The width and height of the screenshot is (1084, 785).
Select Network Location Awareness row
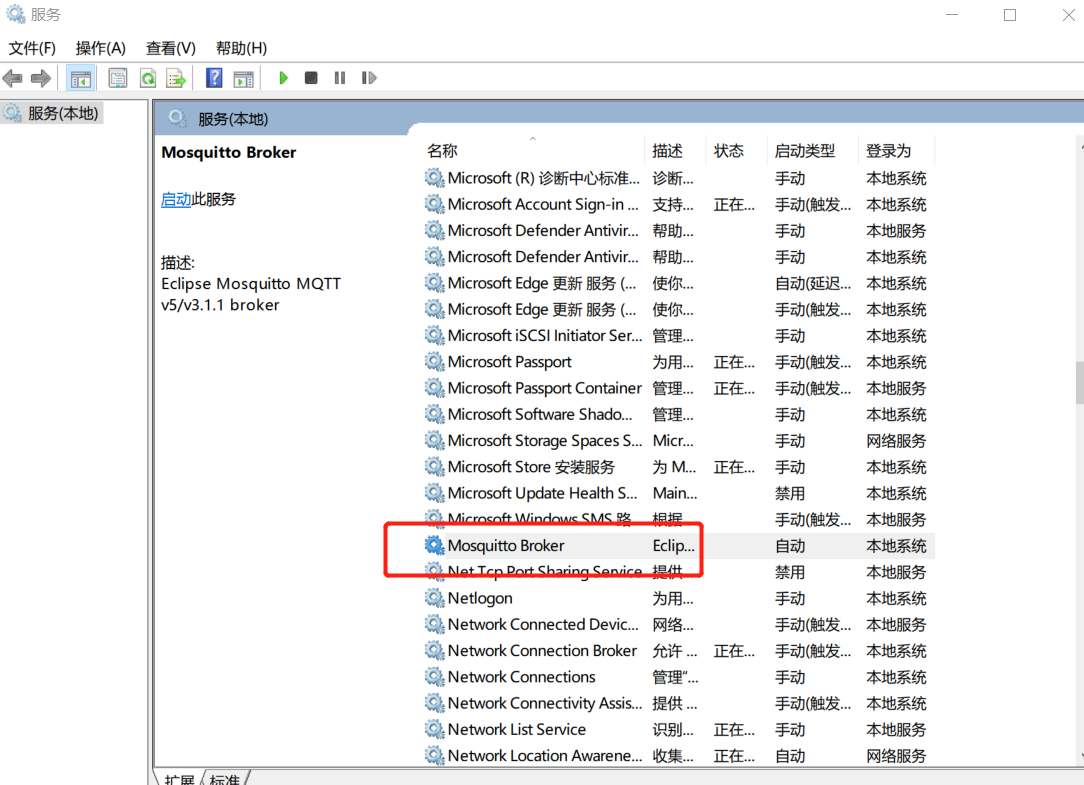pyautogui.click(x=679, y=757)
